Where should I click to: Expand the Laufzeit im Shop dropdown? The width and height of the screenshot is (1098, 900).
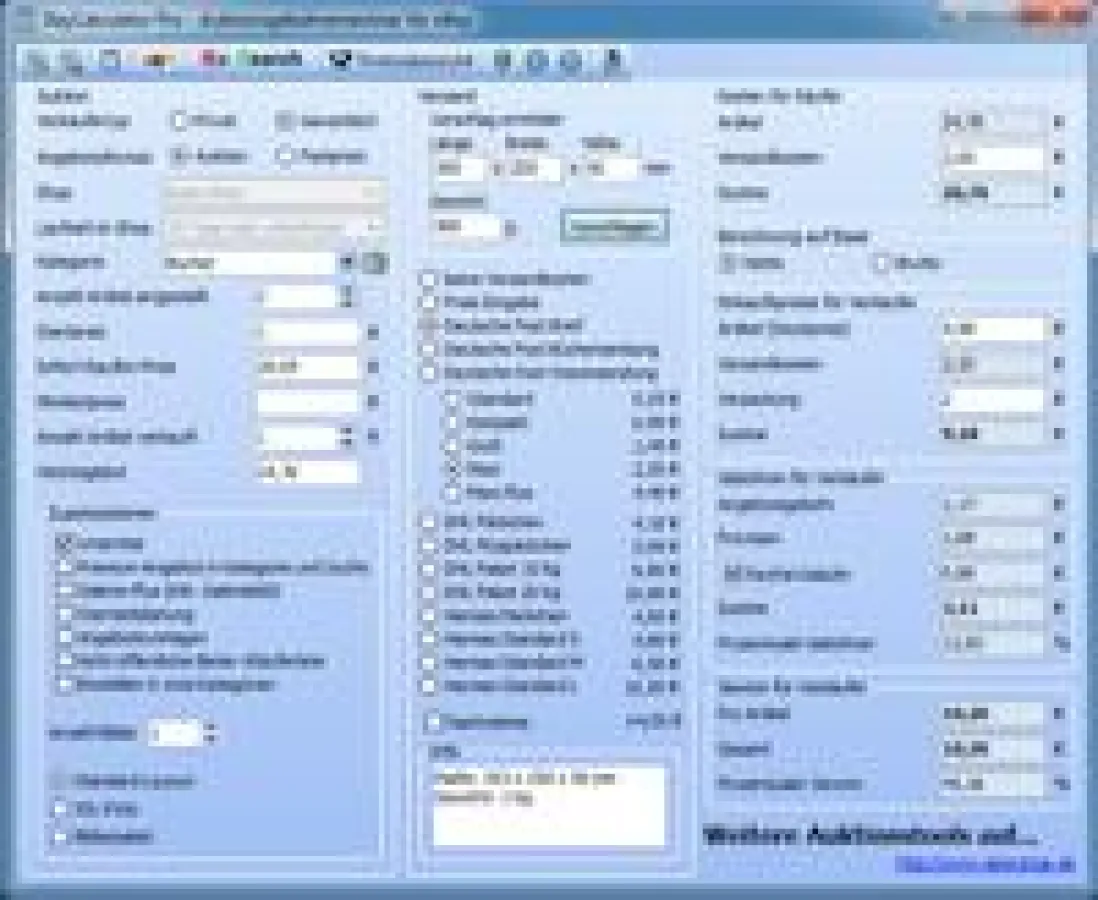pyautogui.click(x=274, y=228)
